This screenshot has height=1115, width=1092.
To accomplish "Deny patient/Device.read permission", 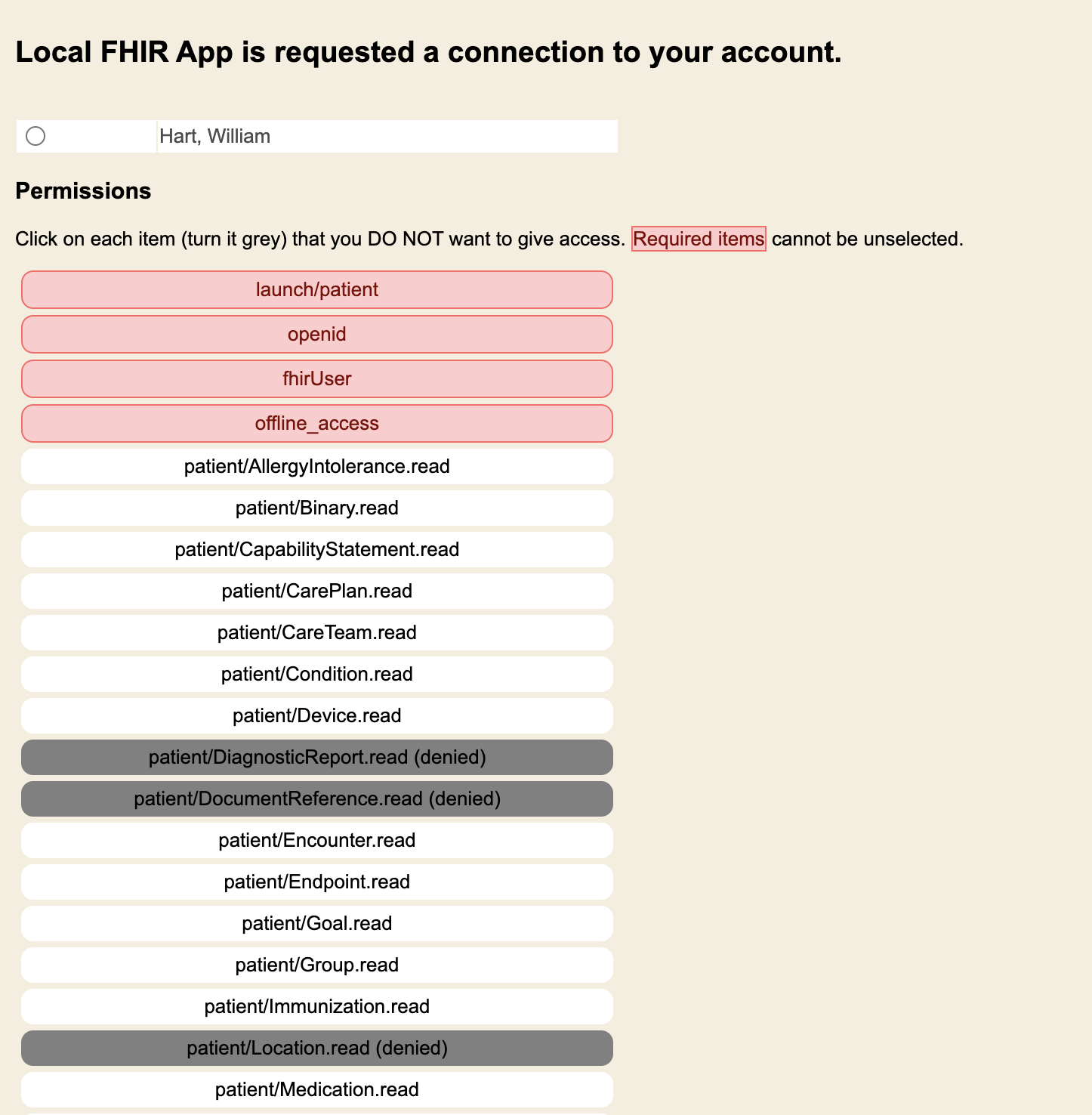I will [317, 716].
